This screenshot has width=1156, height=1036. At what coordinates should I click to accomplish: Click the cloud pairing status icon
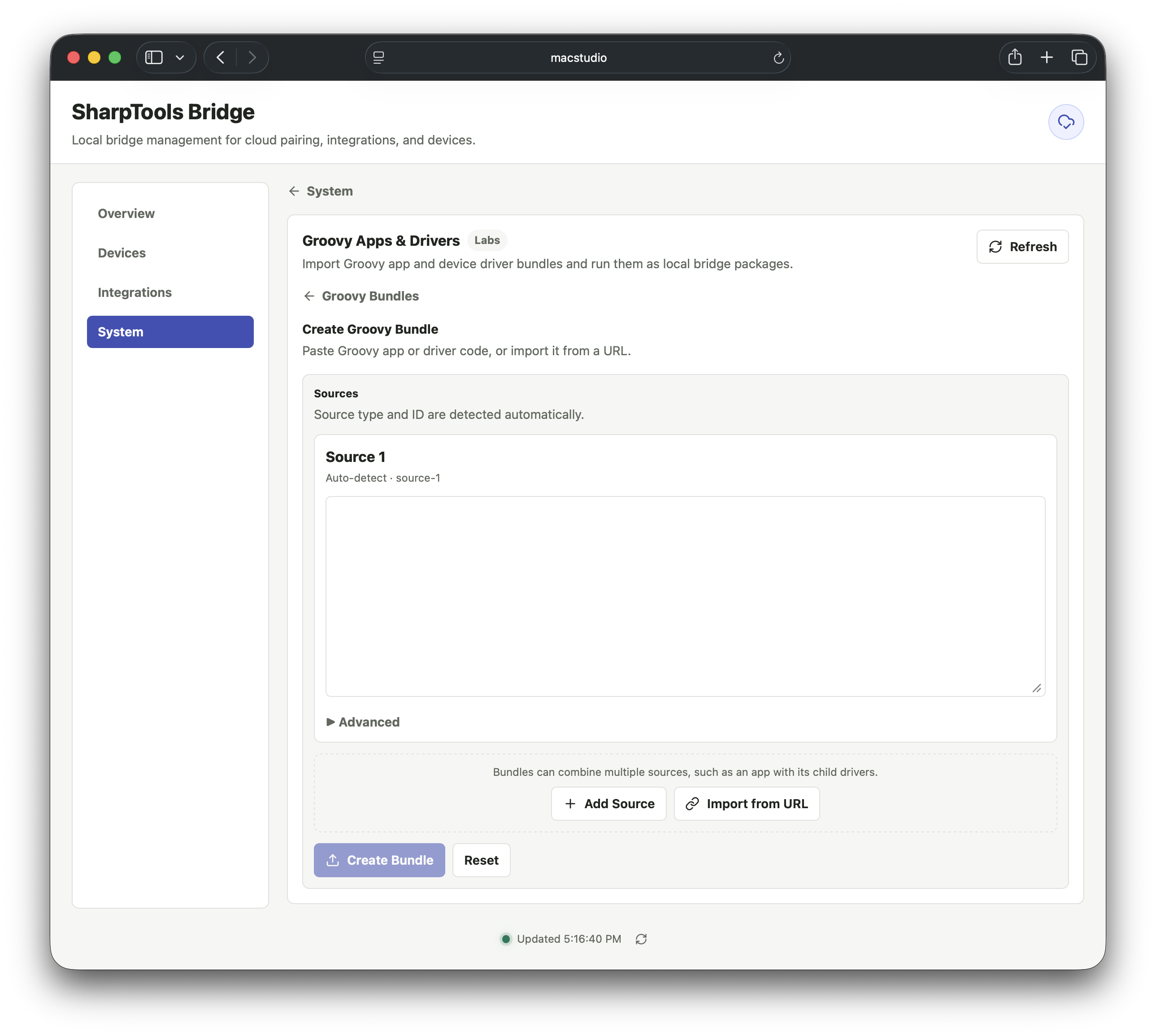tap(1065, 122)
